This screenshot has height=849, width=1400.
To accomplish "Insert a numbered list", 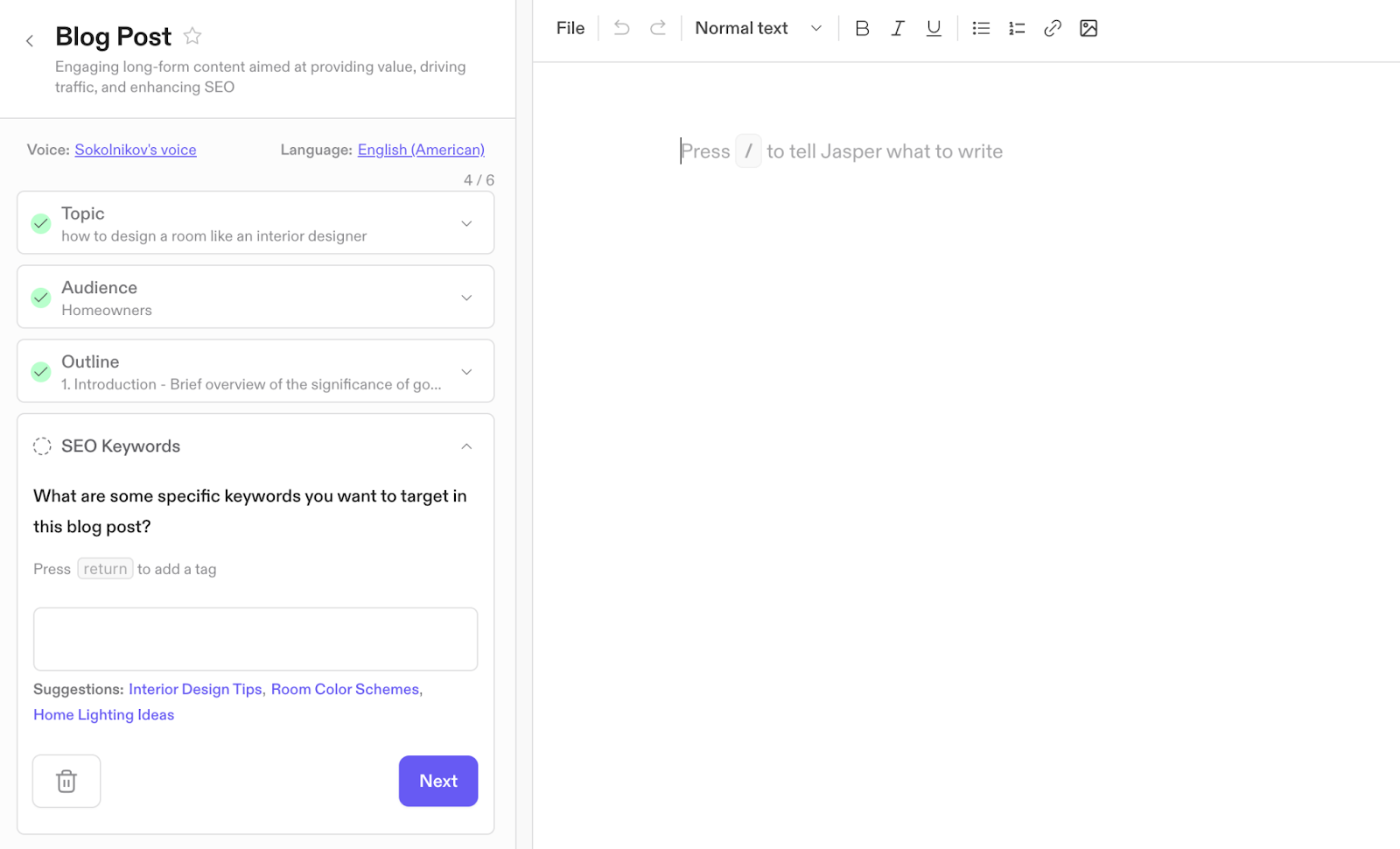I will click(x=1017, y=27).
